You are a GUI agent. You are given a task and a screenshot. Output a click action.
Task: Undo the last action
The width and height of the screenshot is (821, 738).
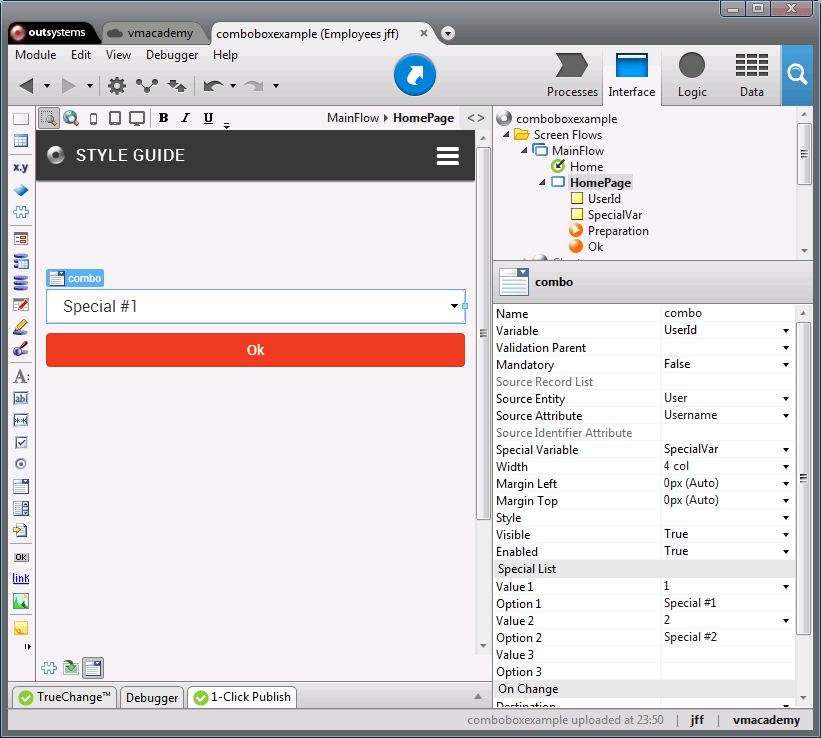pos(213,85)
